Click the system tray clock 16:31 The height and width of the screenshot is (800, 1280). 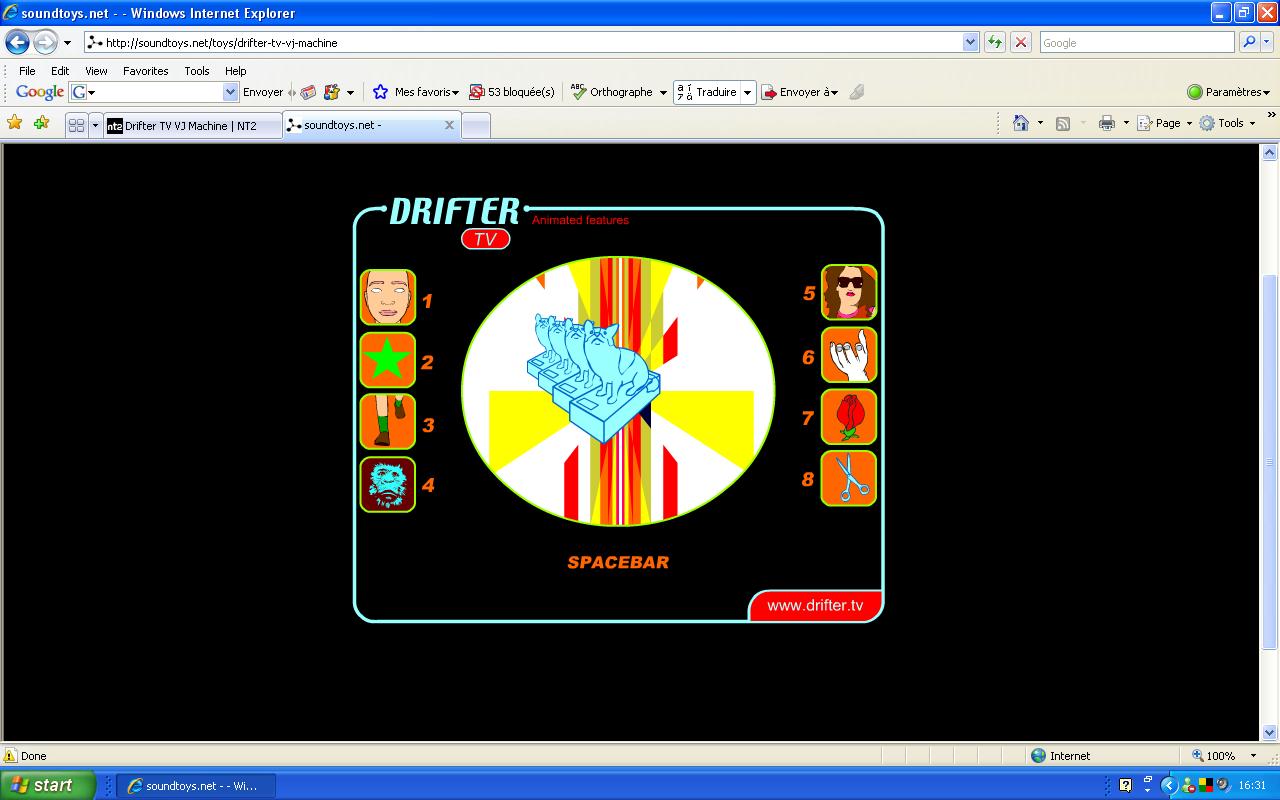[1252, 786]
